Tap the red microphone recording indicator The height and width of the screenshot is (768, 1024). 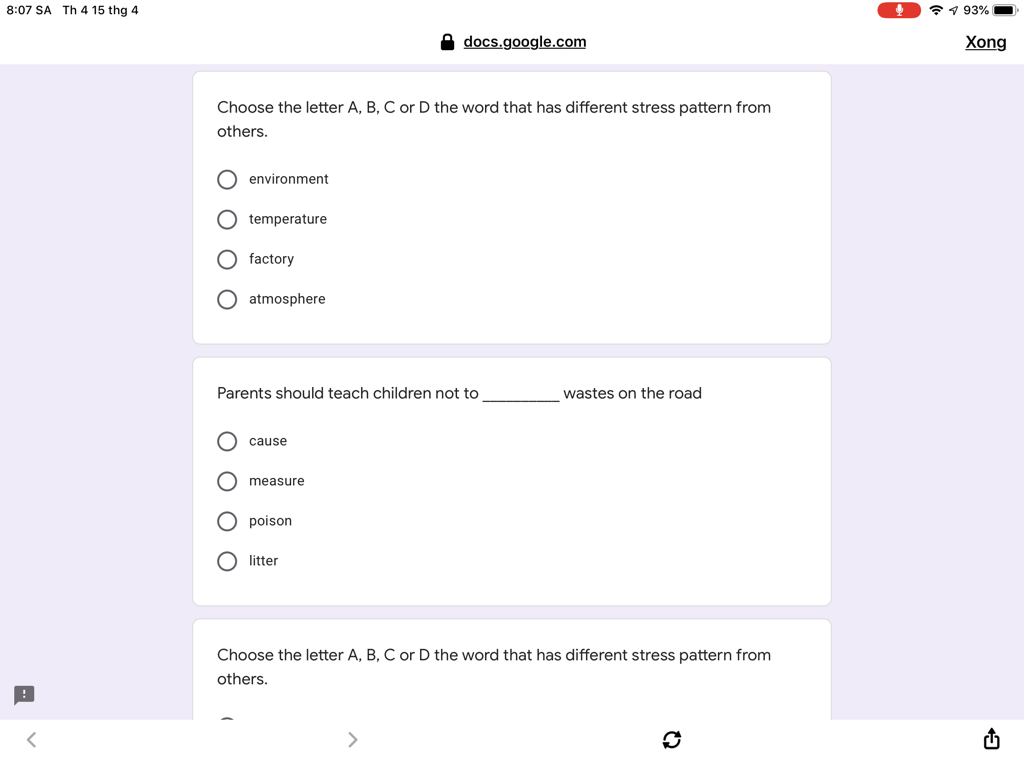coord(899,10)
